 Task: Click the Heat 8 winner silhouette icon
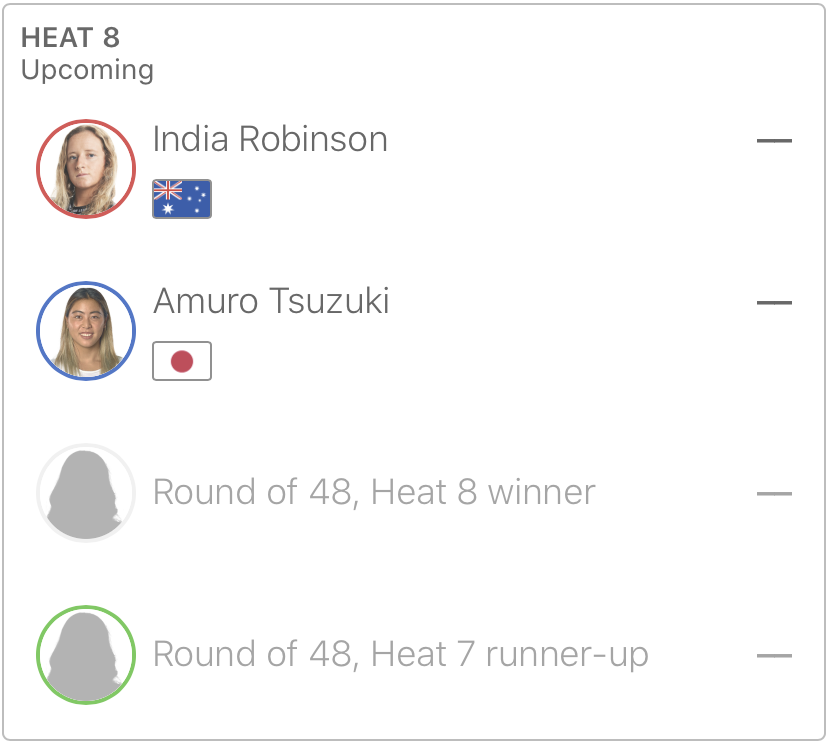pyautogui.click(x=85, y=493)
